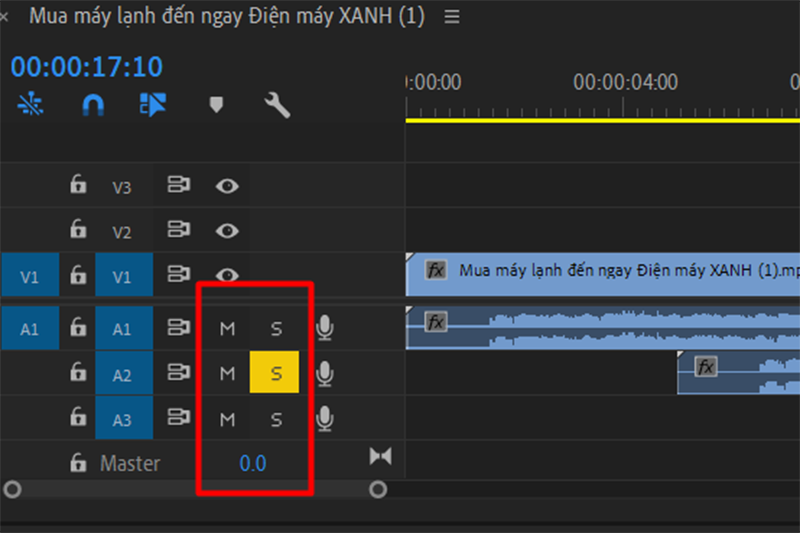Click fx badge on A1 audio clip
This screenshot has height=533, width=800.
[436, 322]
